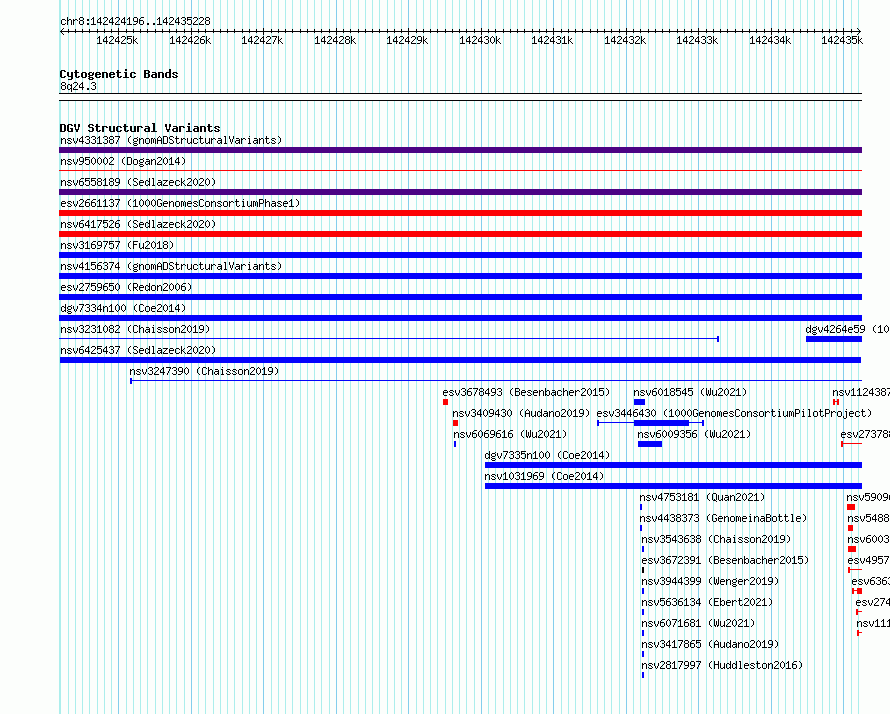Open variant nsv2817997 (Huddleston2016)
Screen dimensions: 890x714
click(x=722, y=665)
